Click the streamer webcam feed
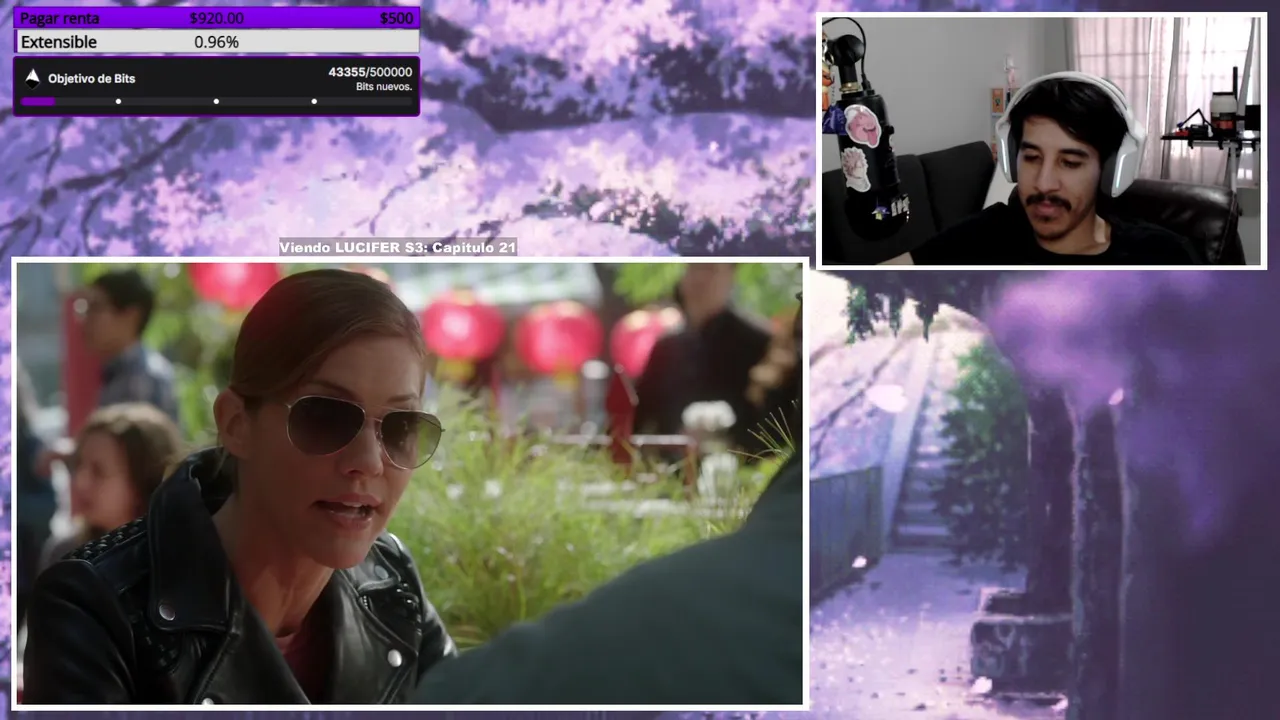The image size is (1280, 720). [x=1041, y=141]
